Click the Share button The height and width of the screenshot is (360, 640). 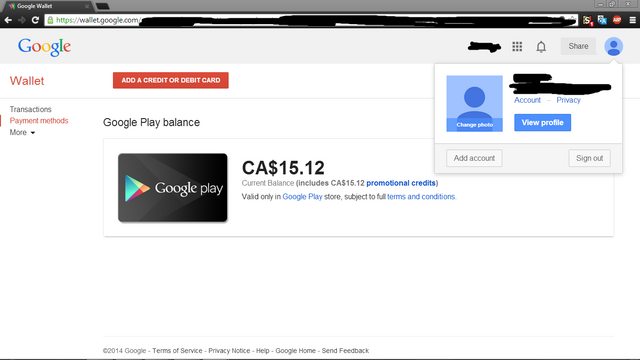[578, 46]
